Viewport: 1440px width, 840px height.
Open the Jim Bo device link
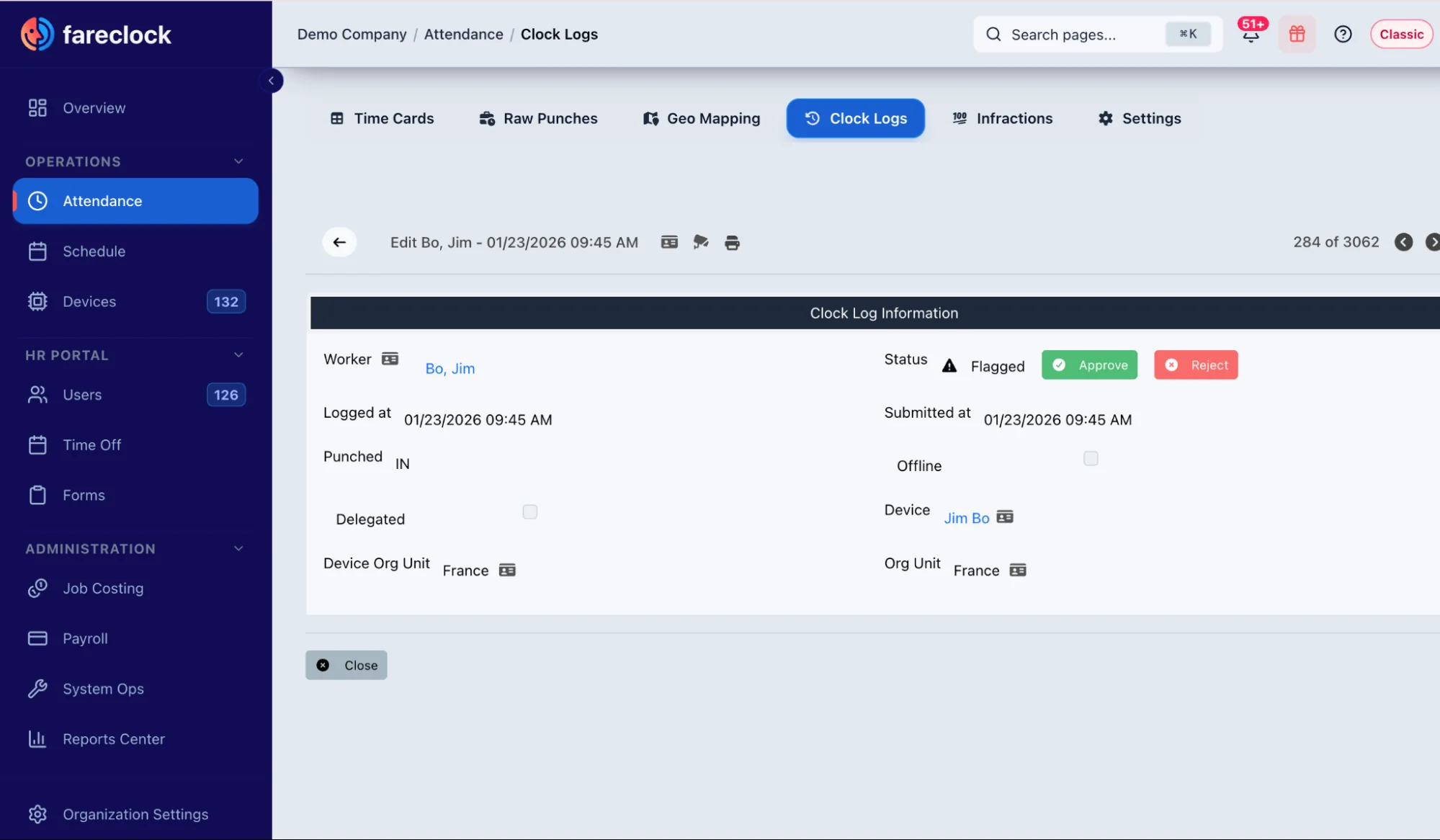point(967,518)
